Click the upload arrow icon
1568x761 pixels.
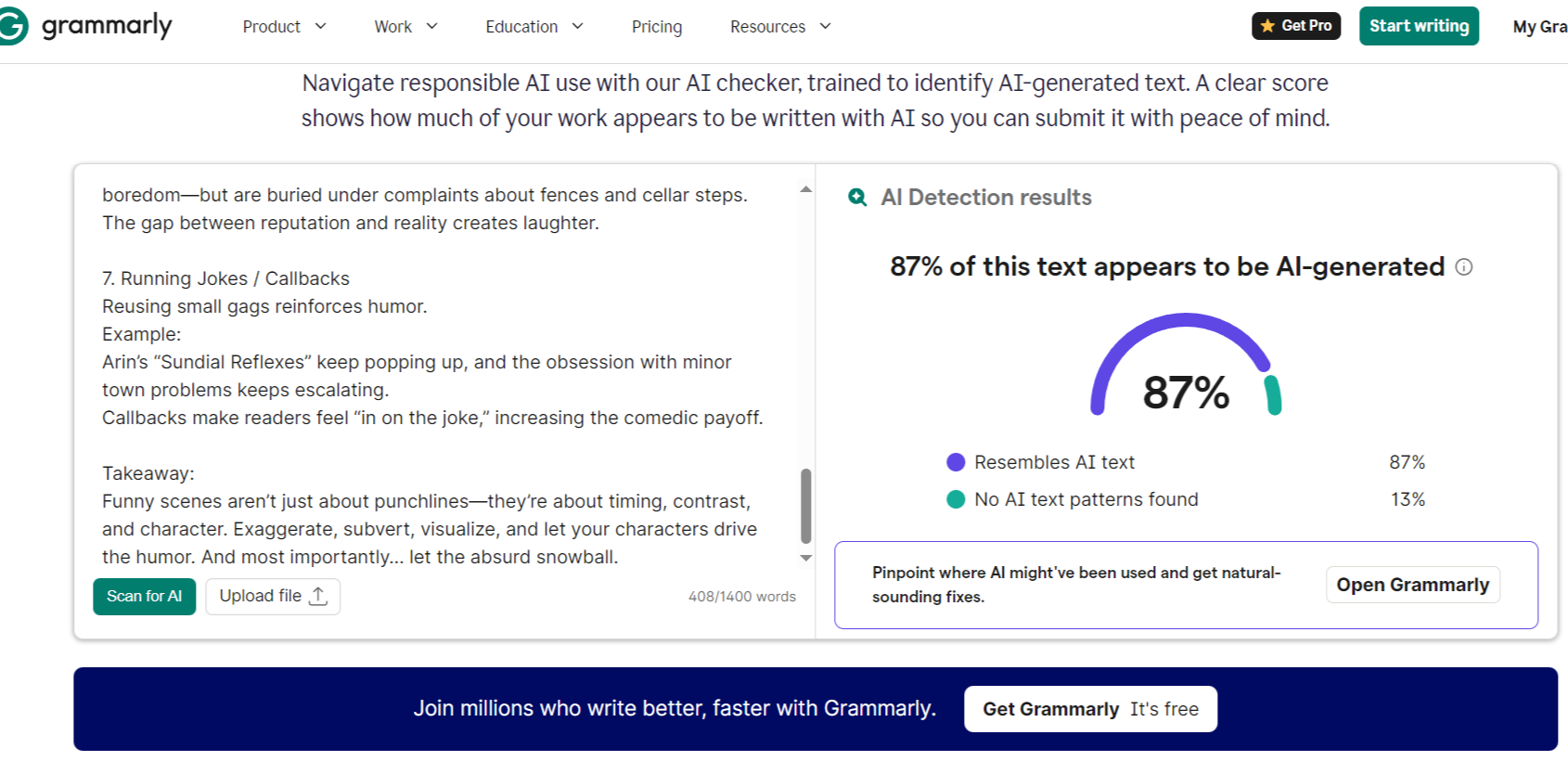[318, 597]
